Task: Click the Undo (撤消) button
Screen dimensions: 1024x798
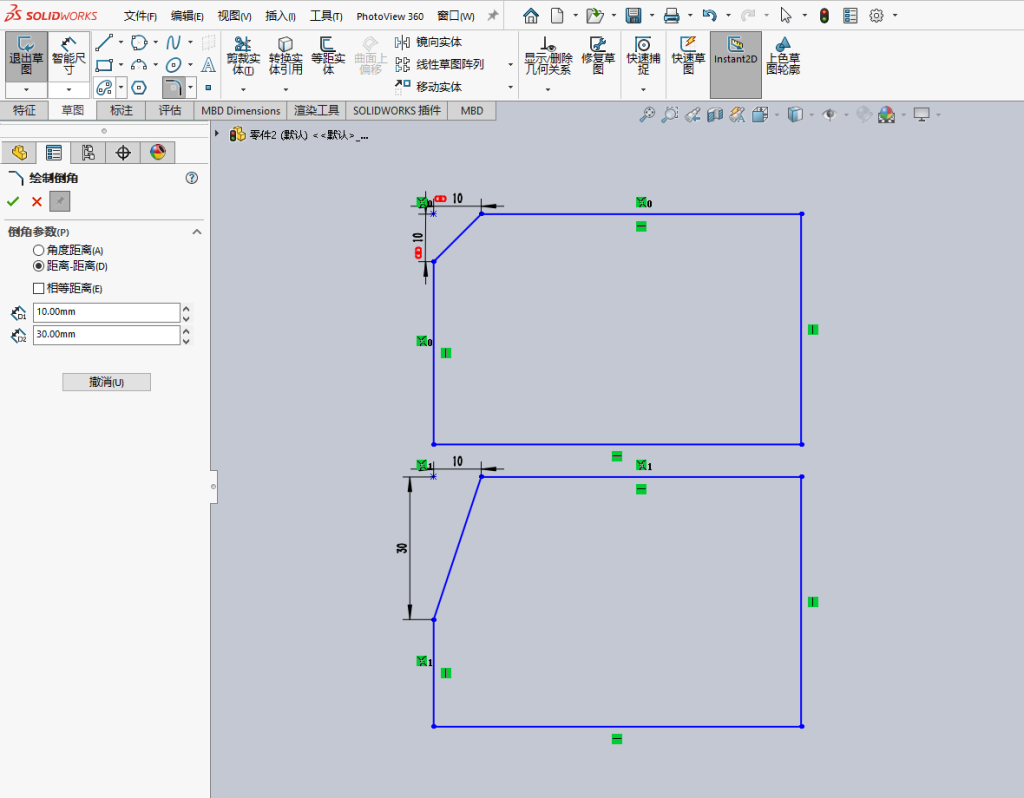Action: click(106, 382)
